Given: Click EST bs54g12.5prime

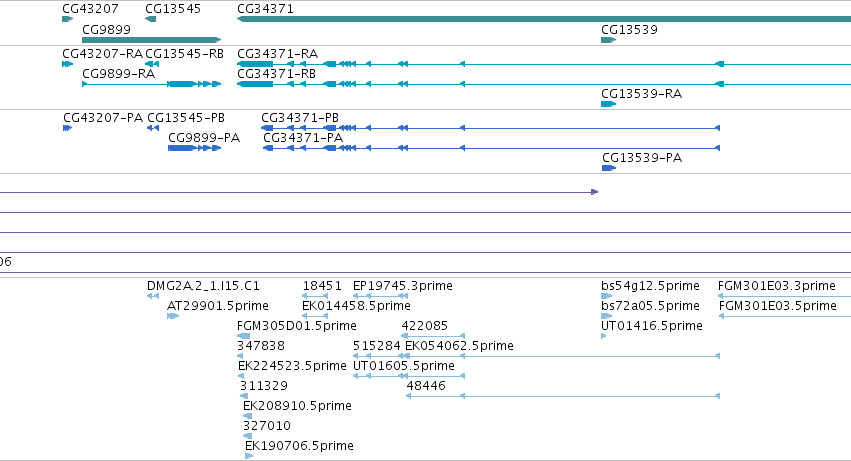Looking at the screenshot, I should coord(650,286).
